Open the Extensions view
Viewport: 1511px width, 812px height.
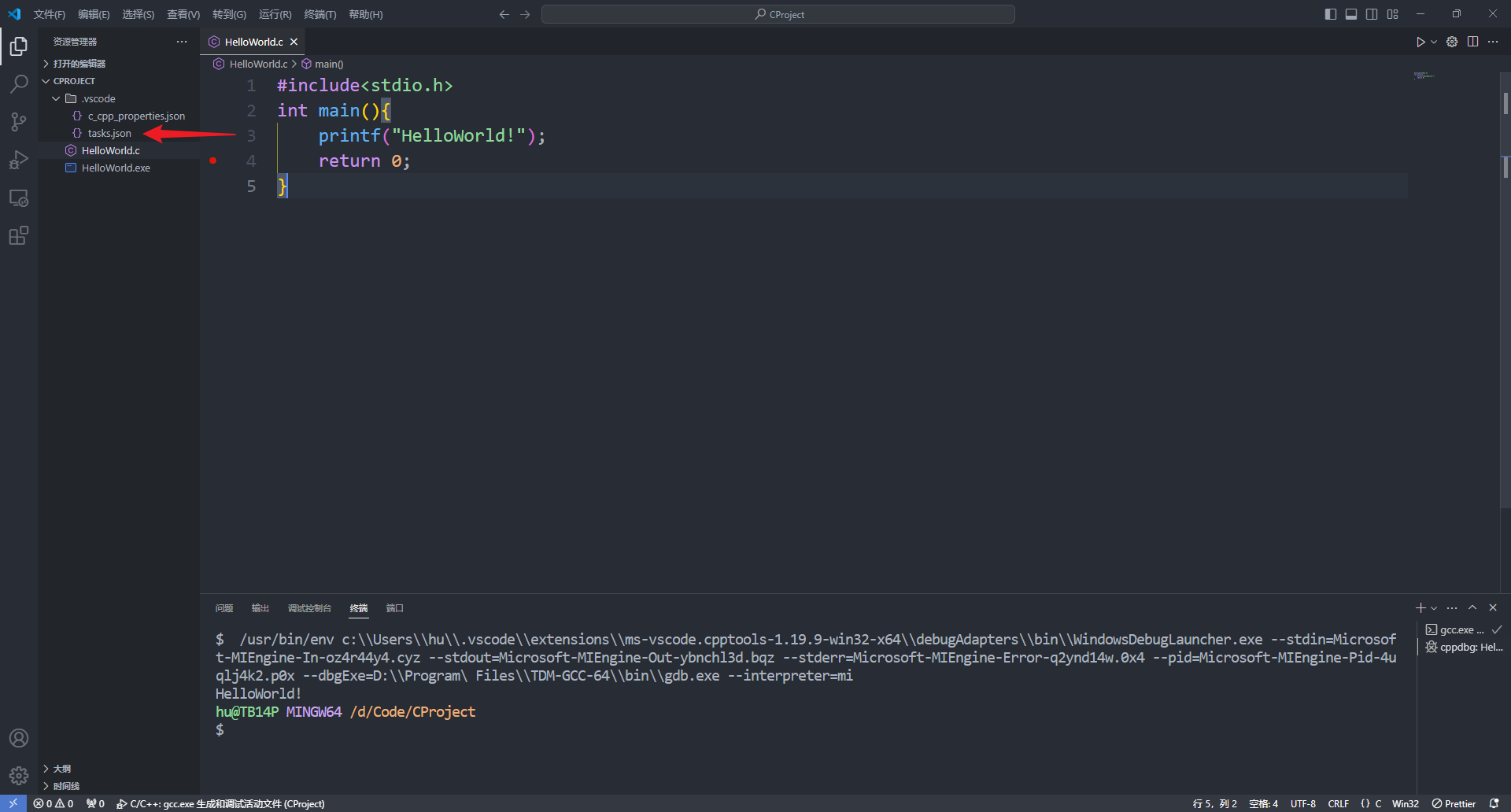click(19, 235)
